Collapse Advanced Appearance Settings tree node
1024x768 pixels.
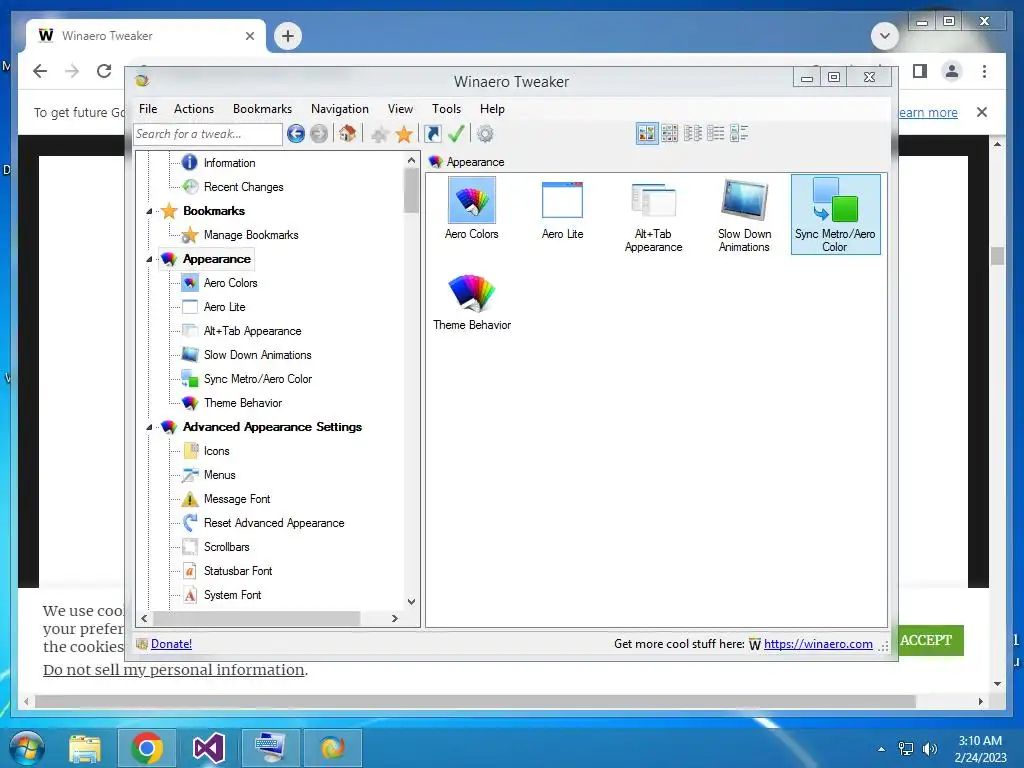click(149, 427)
